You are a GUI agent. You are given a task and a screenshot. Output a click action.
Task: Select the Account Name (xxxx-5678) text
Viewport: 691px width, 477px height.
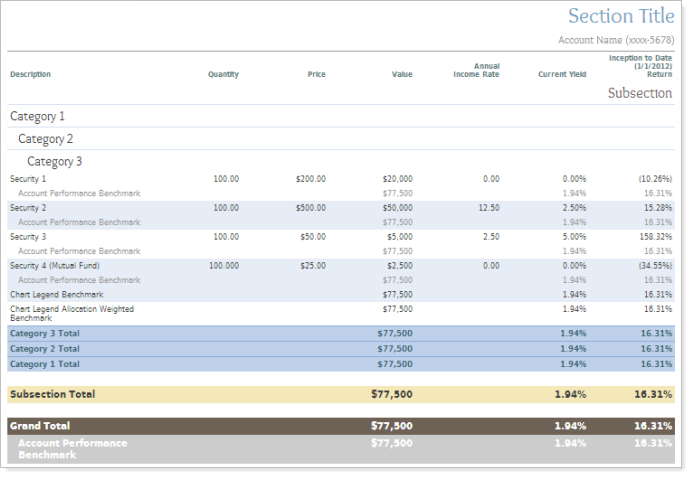[x=615, y=40]
